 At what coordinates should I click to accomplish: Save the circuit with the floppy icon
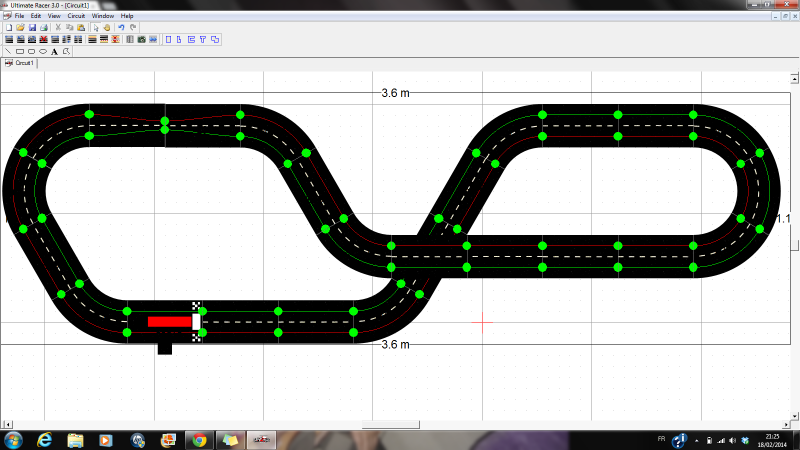pyautogui.click(x=31, y=27)
